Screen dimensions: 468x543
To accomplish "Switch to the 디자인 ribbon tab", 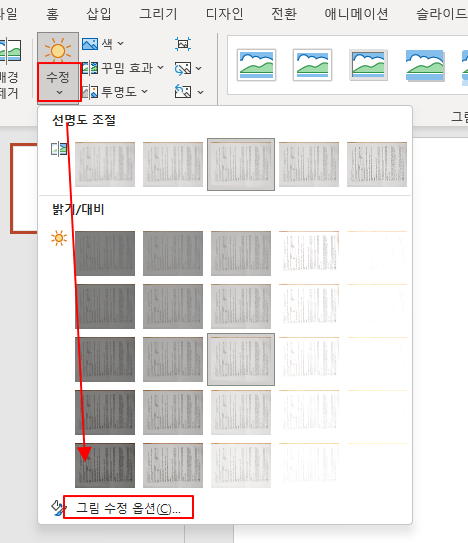I will [224, 14].
